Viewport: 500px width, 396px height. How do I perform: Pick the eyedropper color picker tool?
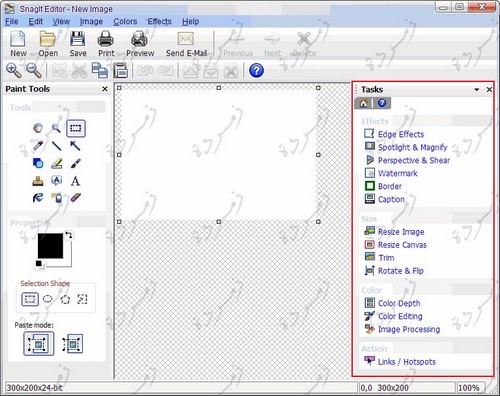tap(38, 146)
